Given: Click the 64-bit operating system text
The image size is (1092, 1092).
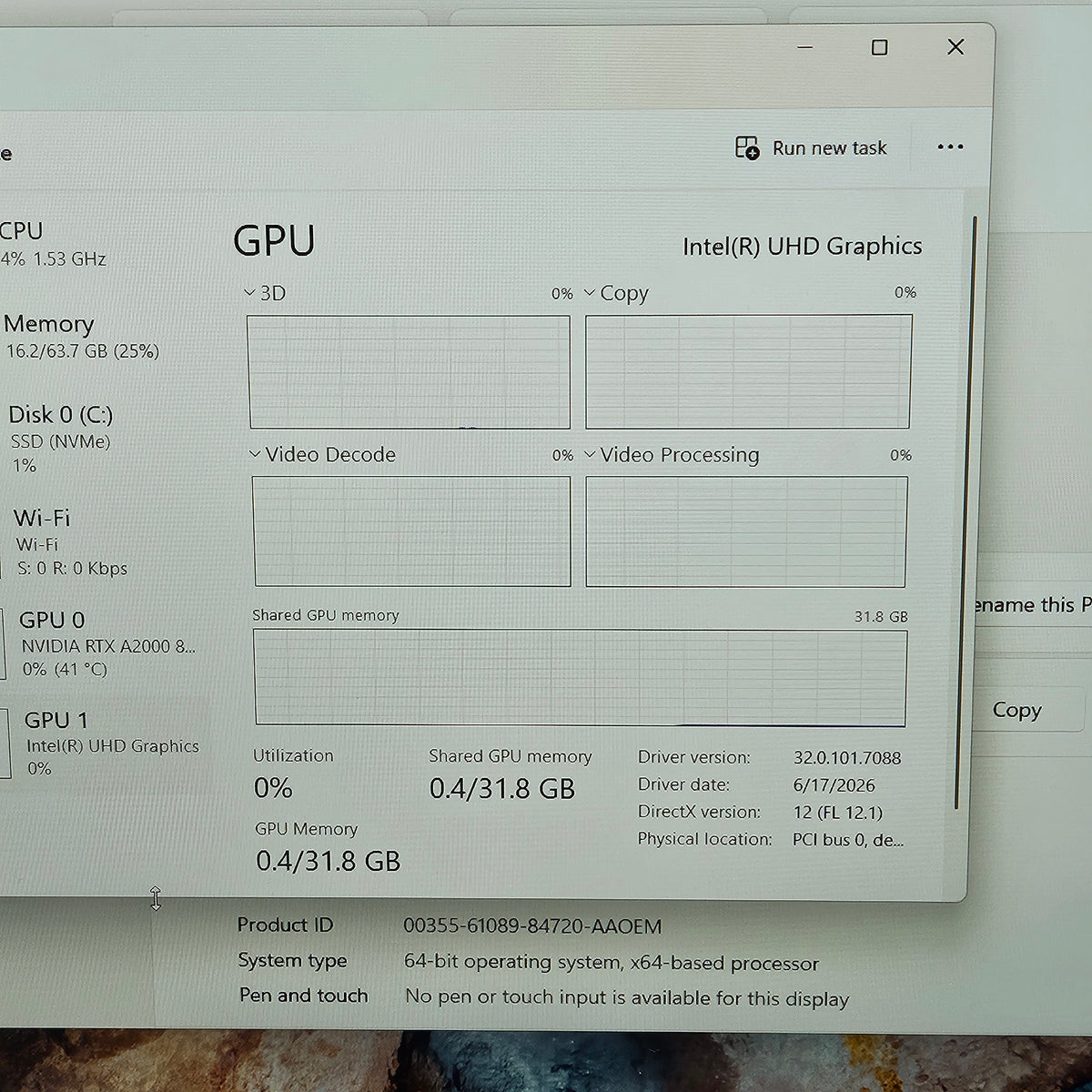Looking at the screenshot, I should (612, 962).
